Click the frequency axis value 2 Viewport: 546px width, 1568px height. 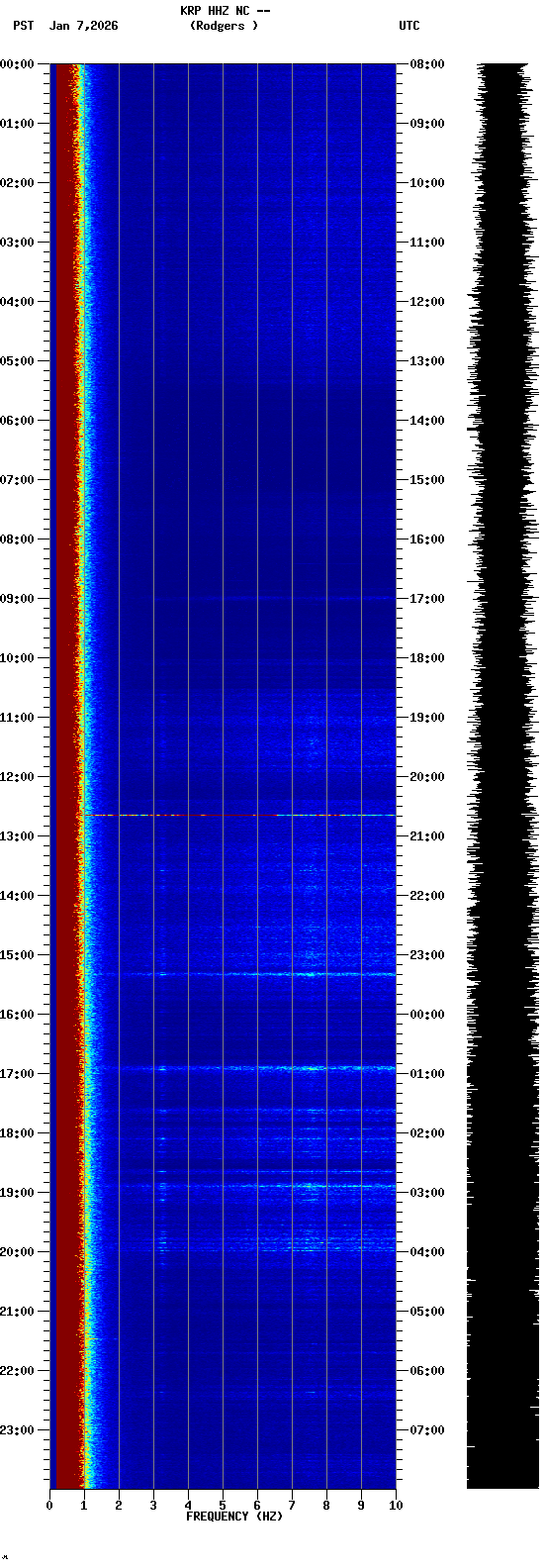click(119, 1506)
